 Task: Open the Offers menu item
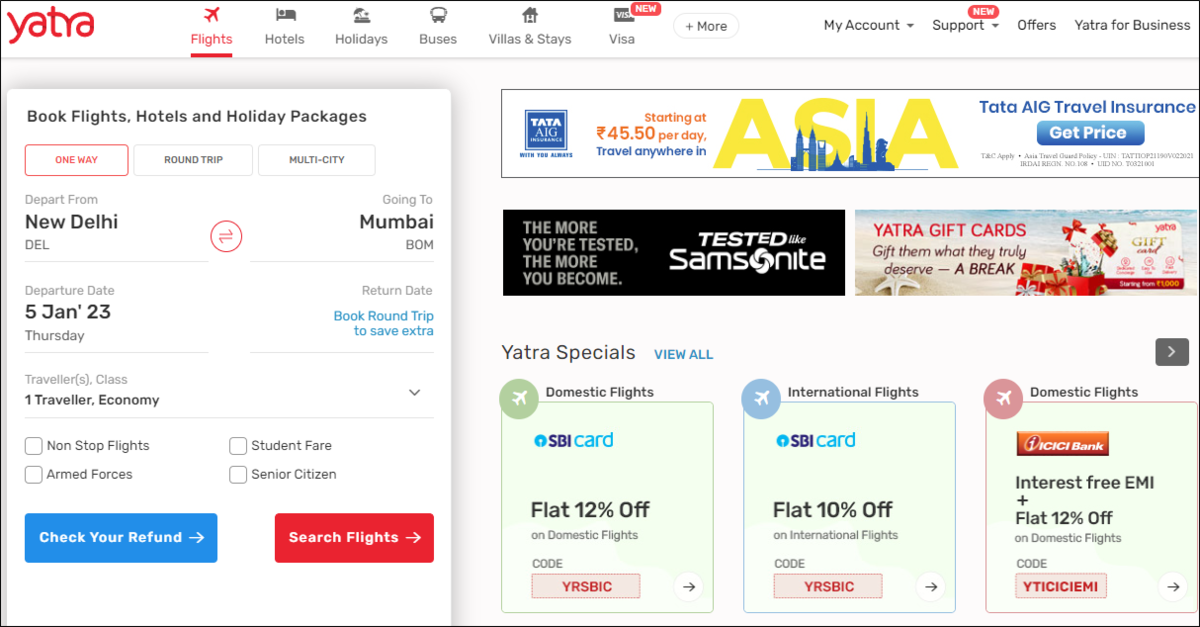[x=1037, y=25]
